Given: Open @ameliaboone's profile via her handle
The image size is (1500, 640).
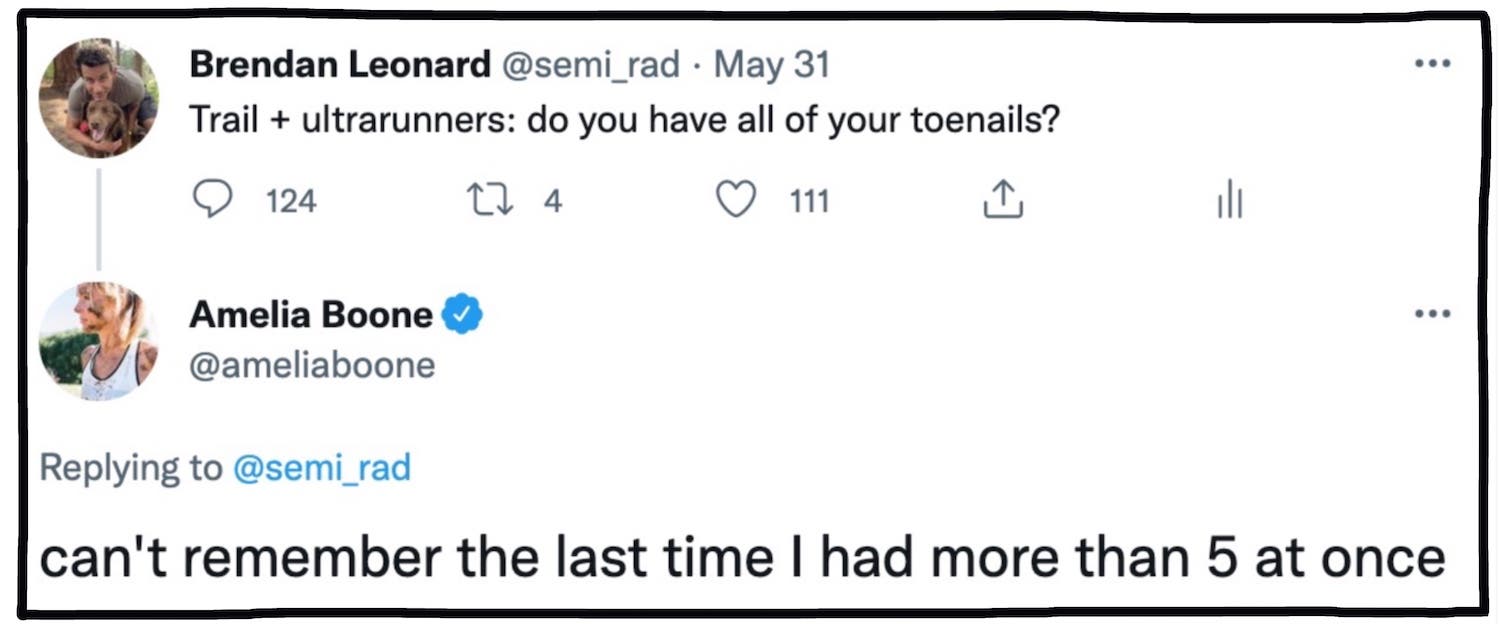Looking at the screenshot, I should [x=310, y=365].
